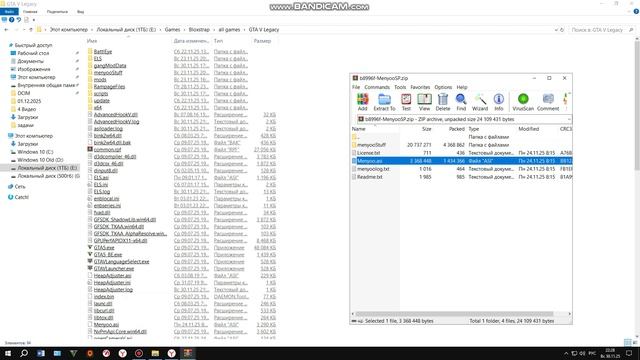Open the Options menu in WinRAR

point(443,87)
